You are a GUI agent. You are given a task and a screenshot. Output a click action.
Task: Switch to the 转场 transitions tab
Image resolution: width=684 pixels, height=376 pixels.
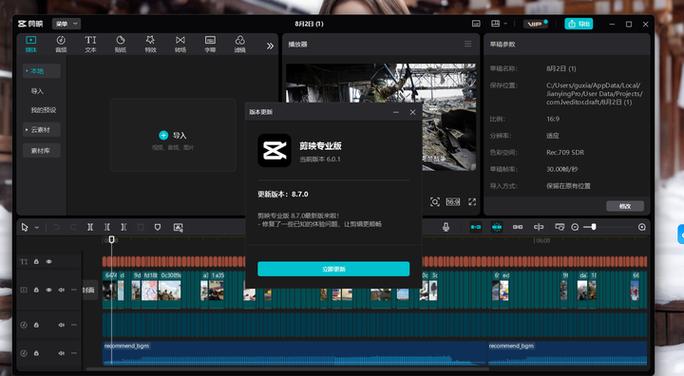click(x=180, y=44)
